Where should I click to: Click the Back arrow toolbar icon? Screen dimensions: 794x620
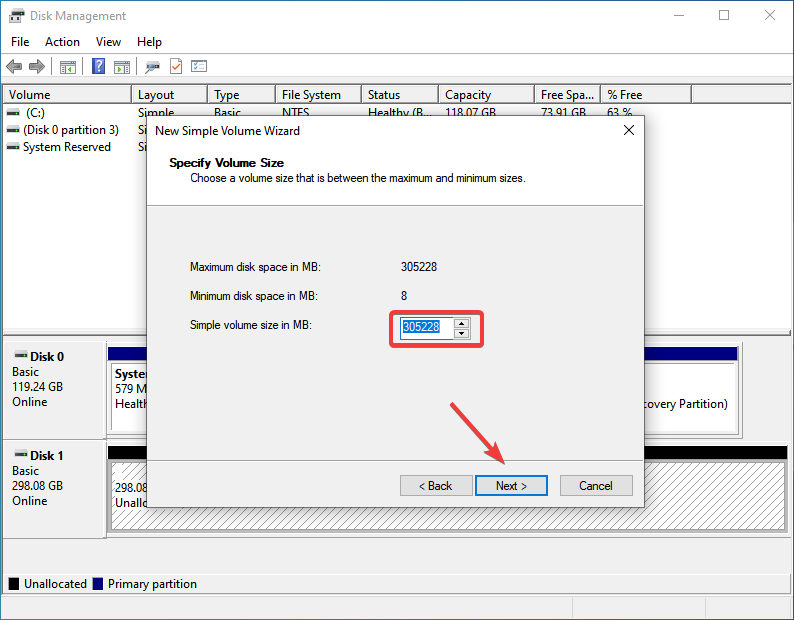point(14,66)
